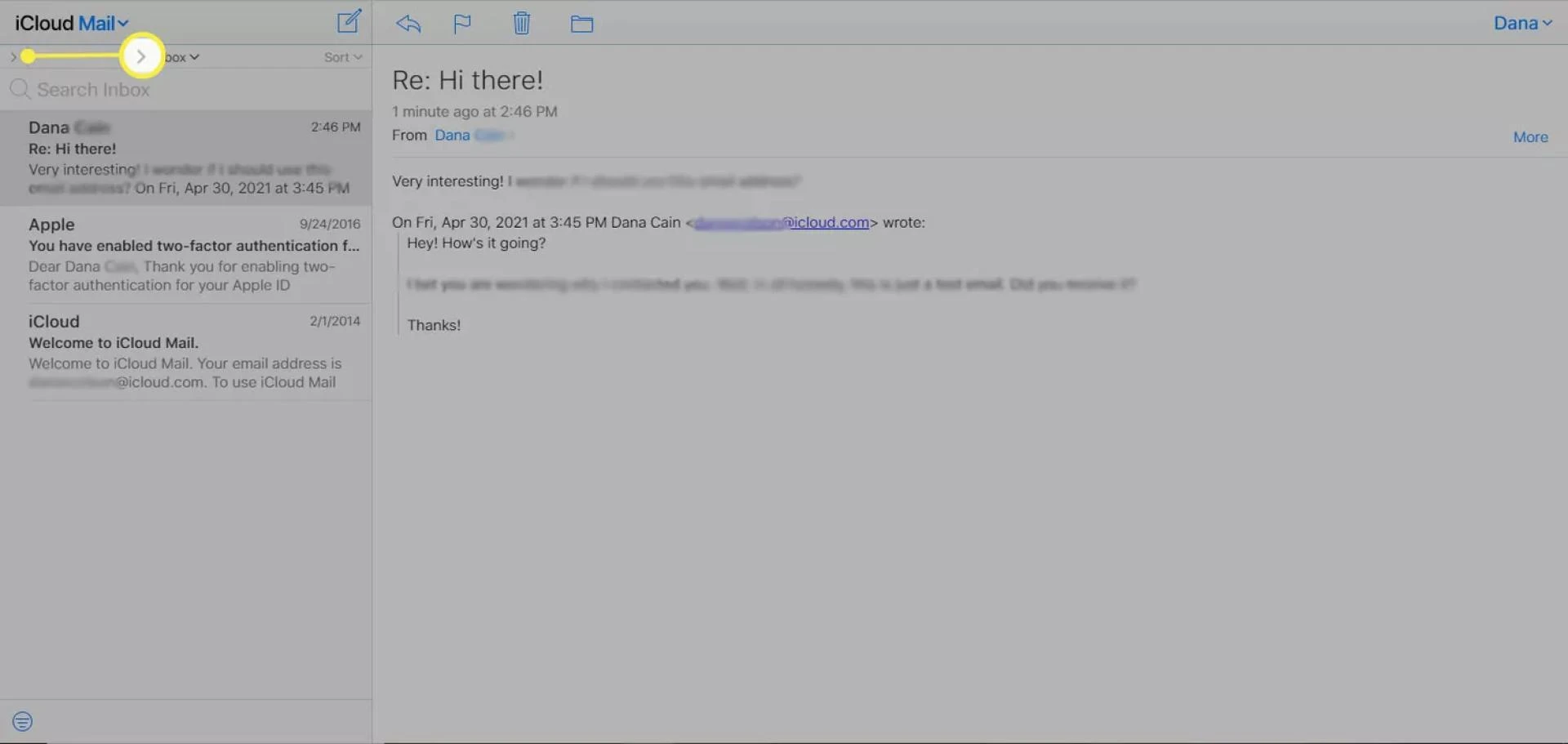This screenshot has width=1568, height=744.
Task: Click the iCloud logo
Action: click(43, 22)
